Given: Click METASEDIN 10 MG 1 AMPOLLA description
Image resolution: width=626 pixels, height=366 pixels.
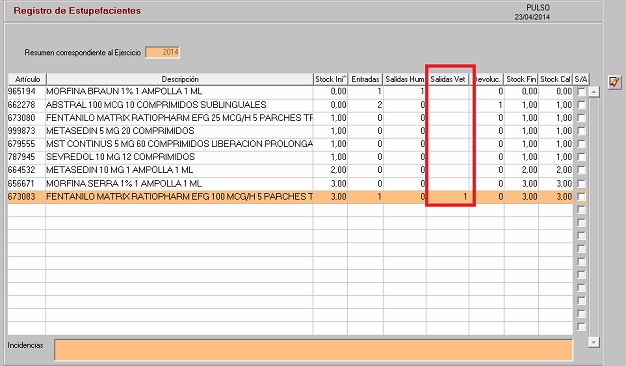Looking at the screenshot, I should [x=120, y=170].
